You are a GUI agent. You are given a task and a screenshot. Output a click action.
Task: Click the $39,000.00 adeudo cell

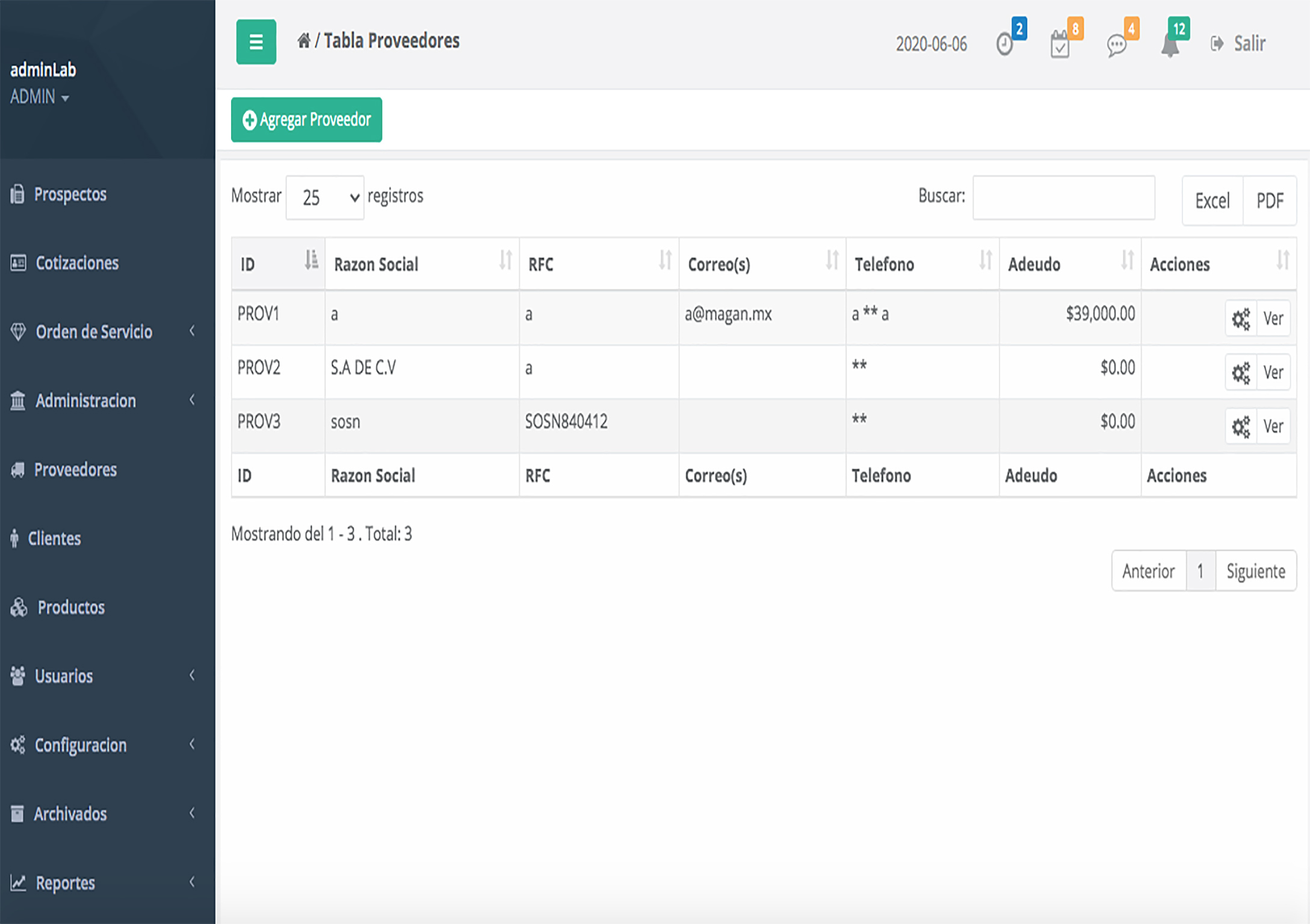point(1070,318)
